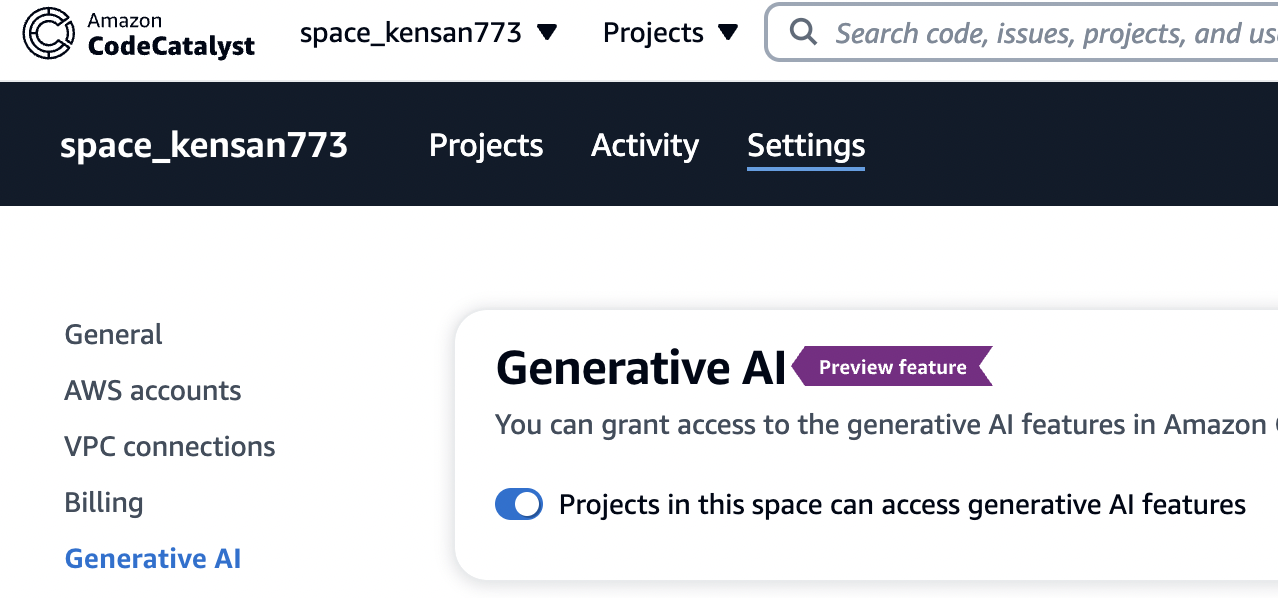The width and height of the screenshot is (1278, 598).
Task: Select Generative AI in sidebar
Action: [x=153, y=558]
